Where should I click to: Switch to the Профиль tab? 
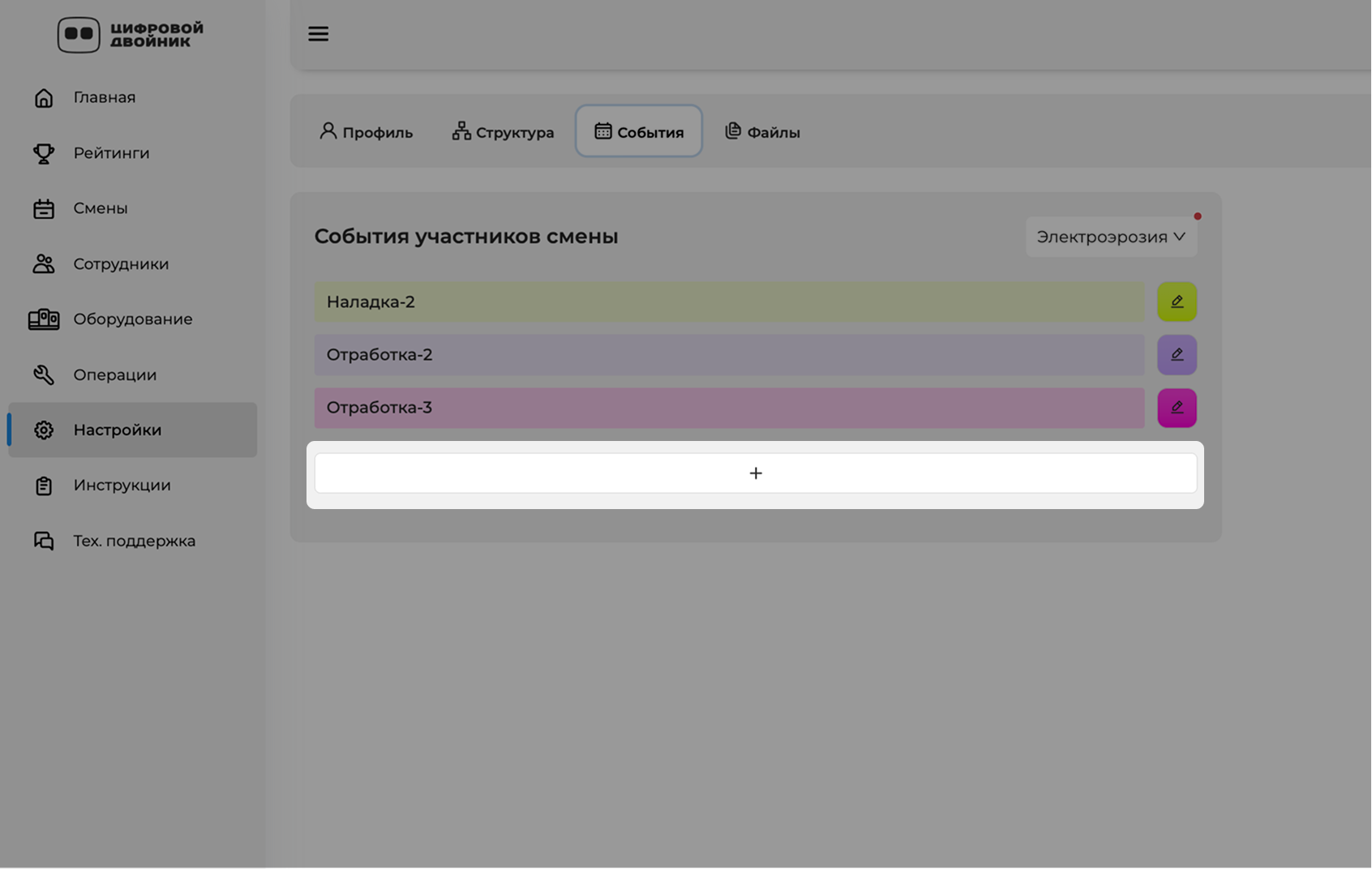(366, 131)
